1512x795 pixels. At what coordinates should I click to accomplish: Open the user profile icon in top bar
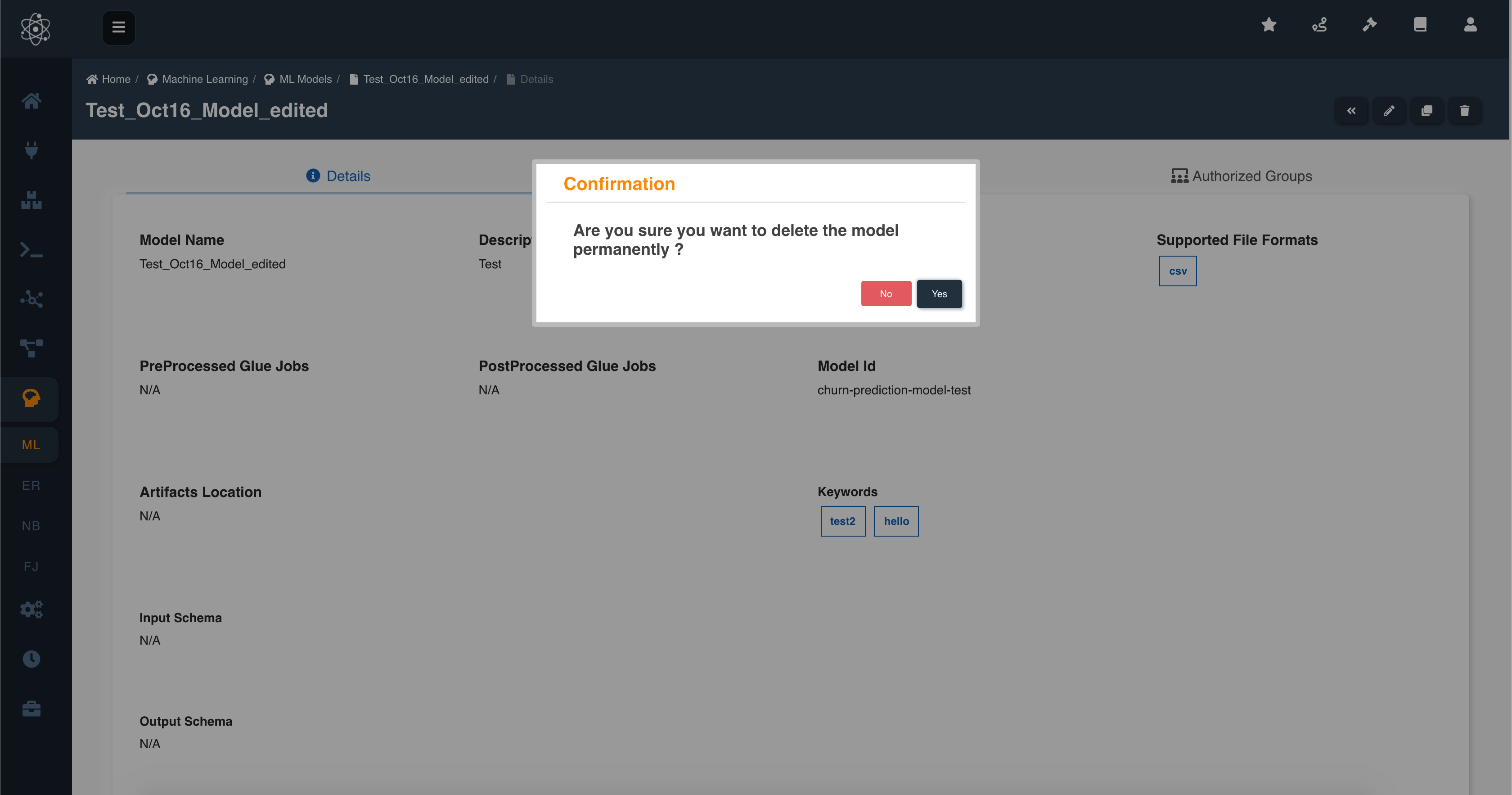(1470, 25)
